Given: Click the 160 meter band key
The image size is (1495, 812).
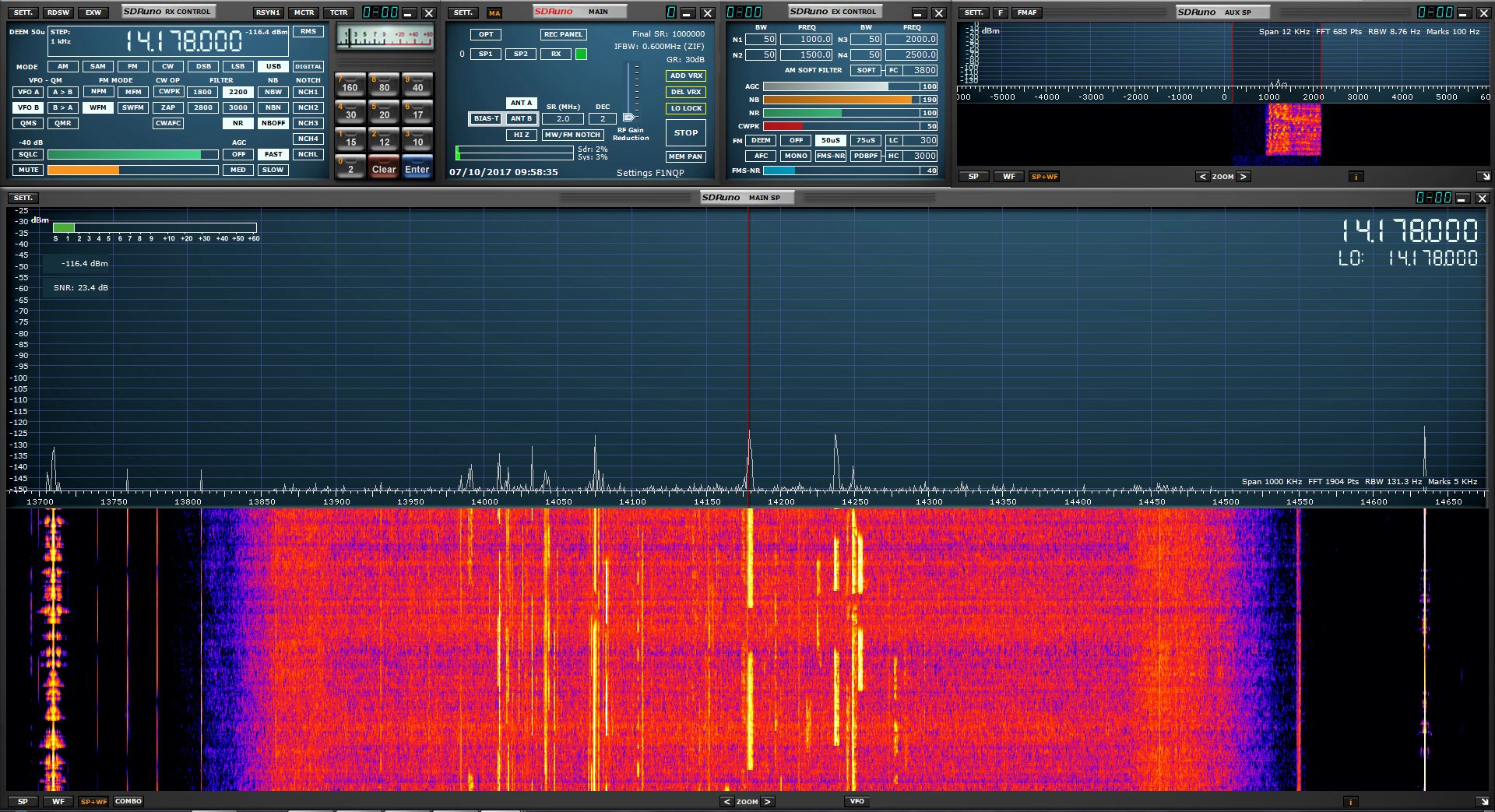Looking at the screenshot, I should pos(350,85).
